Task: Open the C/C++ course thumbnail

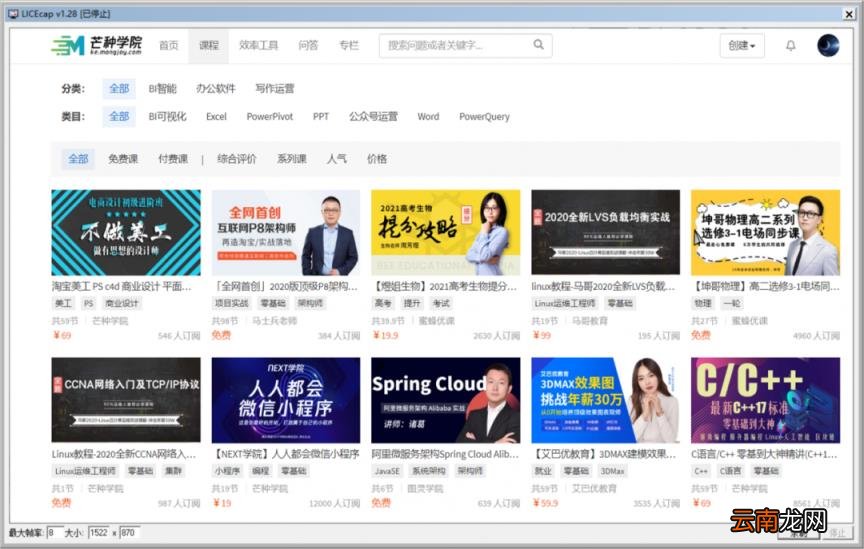Action: [765, 400]
